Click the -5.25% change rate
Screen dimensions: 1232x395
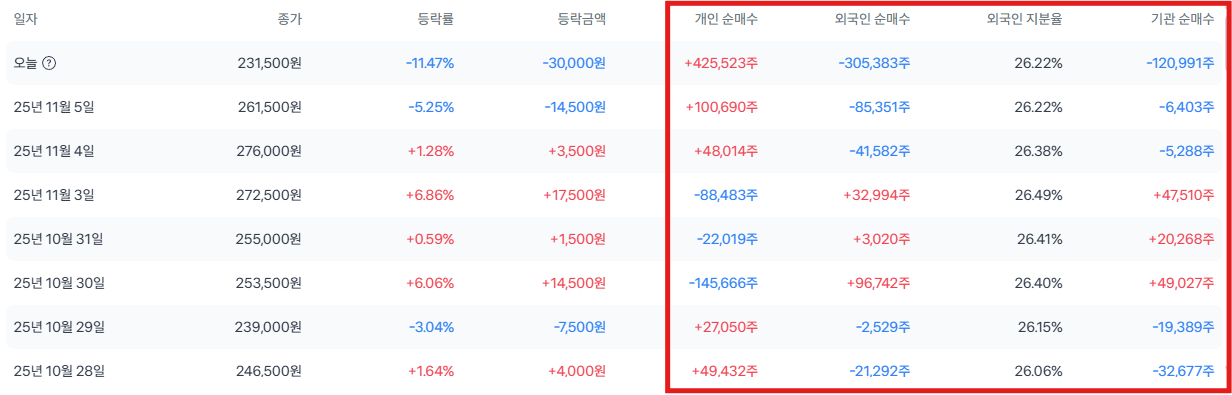[431, 107]
